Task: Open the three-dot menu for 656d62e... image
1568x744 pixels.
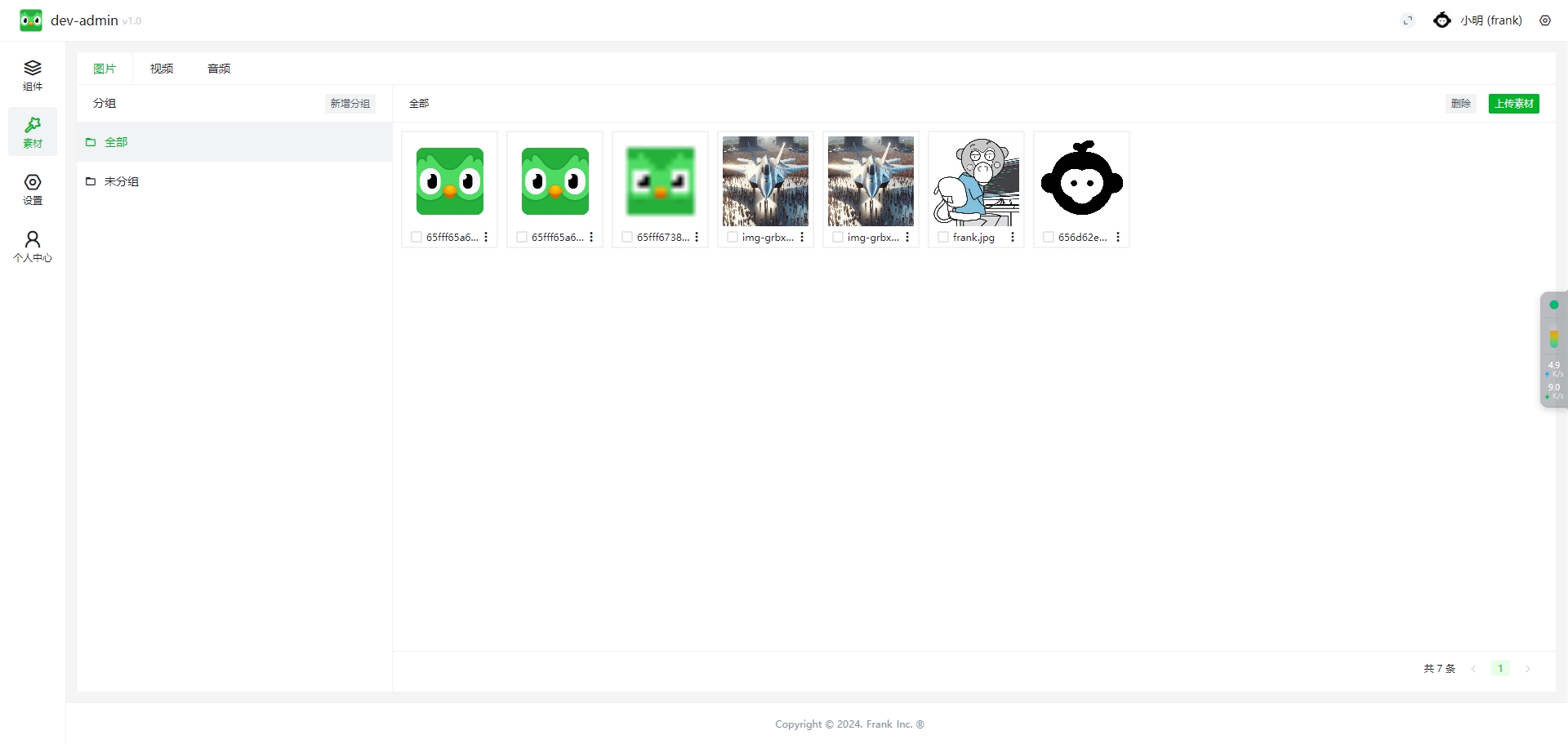Action: tap(1118, 237)
